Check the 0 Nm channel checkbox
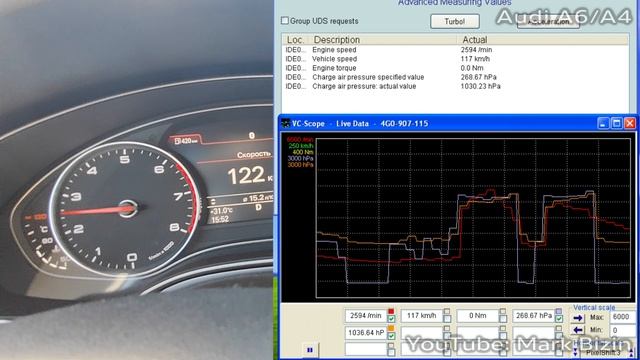Screen dimensions: 640x360 [x=503, y=319]
